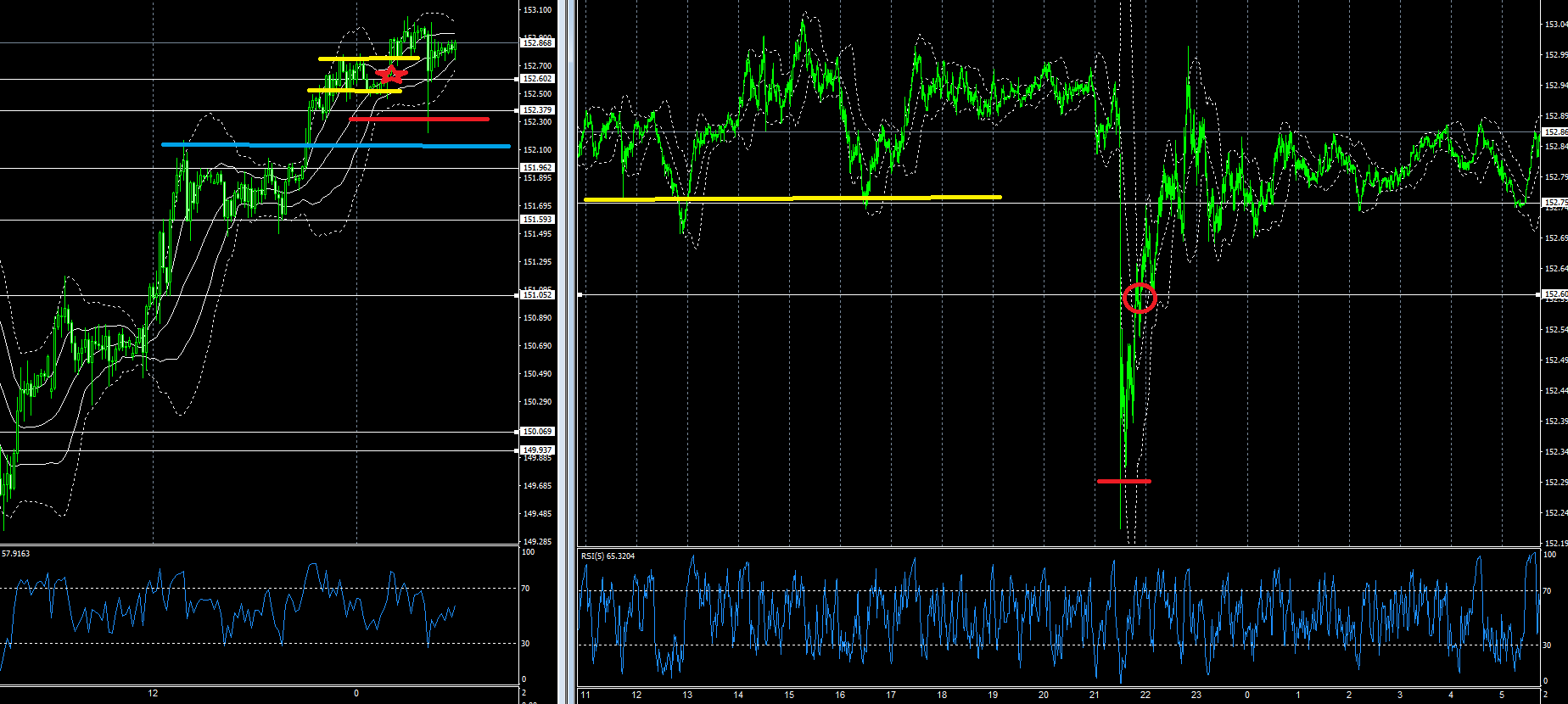Click the 57.9163 indicator value on left panel
The height and width of the screenshot is (704, 1568).
coord(16,554)
